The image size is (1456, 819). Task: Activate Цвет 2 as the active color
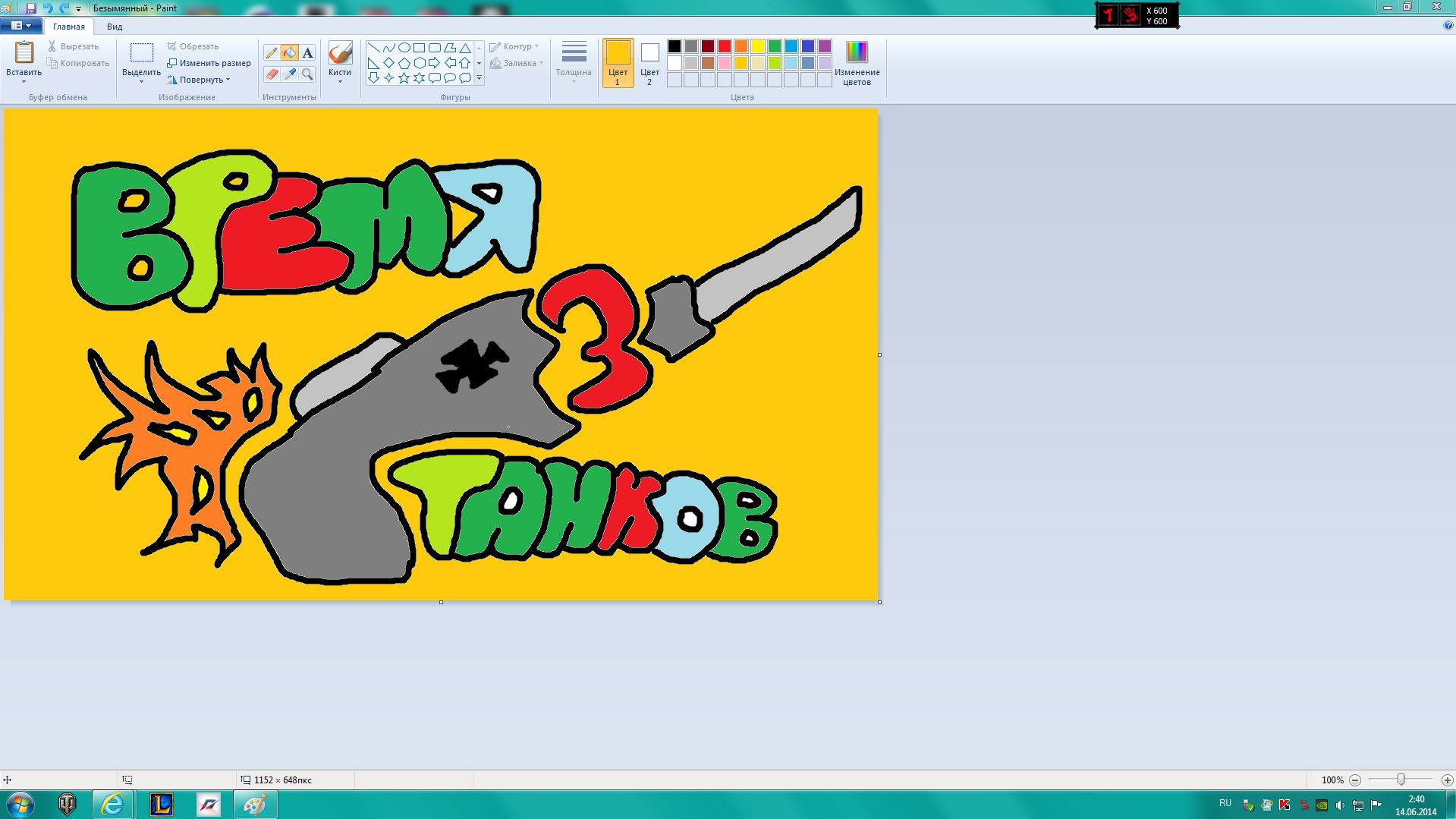coord(649,64)
